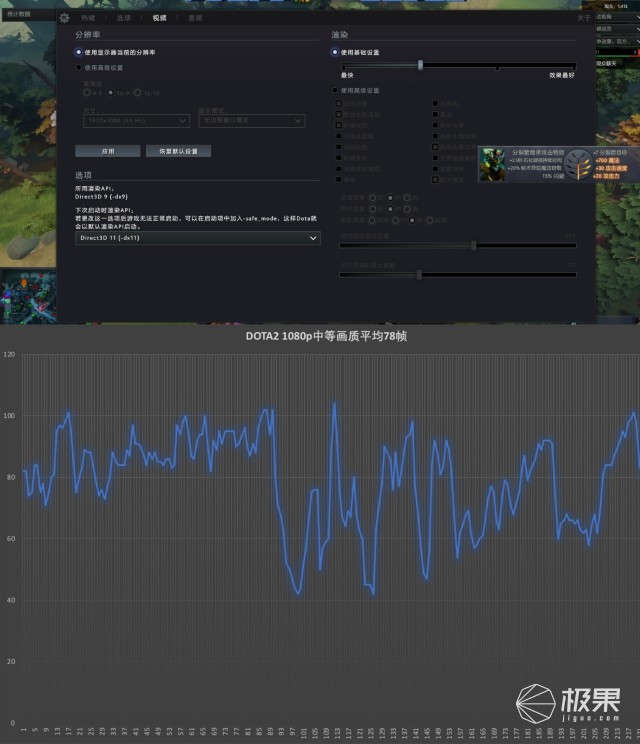Screen dimensions: 640x744
Task: Open the 选项 (Options) tab
Action: click(x=123, y=18)
